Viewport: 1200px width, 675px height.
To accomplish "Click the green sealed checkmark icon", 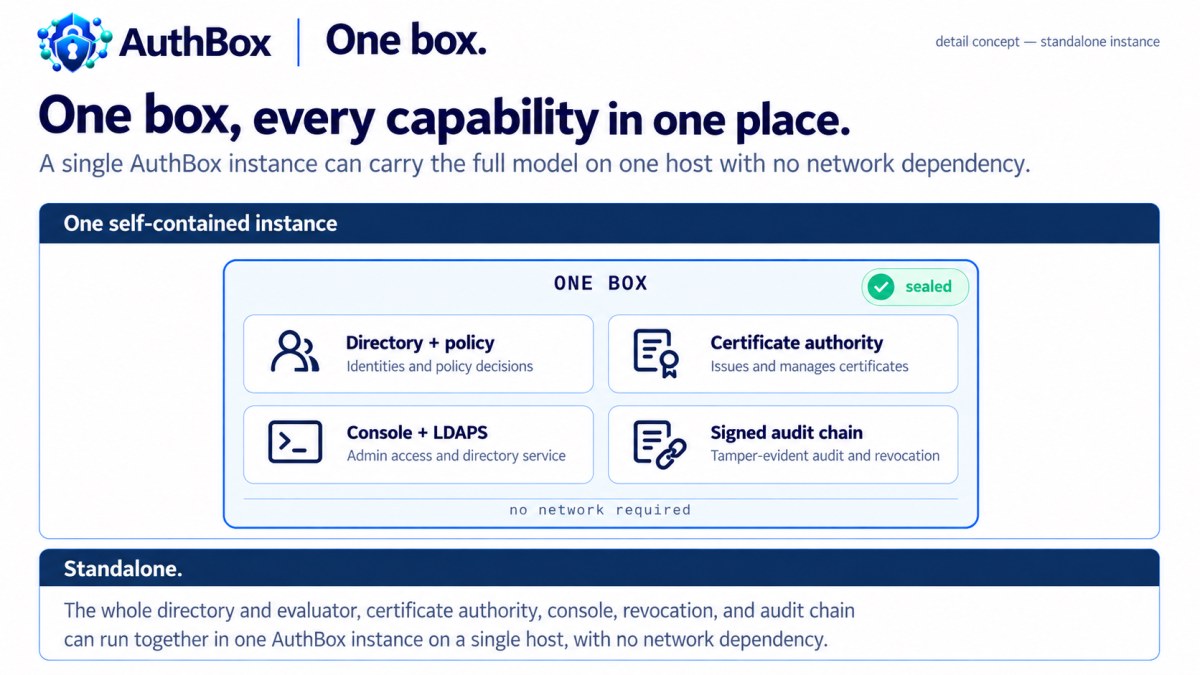I will point(881,287).
